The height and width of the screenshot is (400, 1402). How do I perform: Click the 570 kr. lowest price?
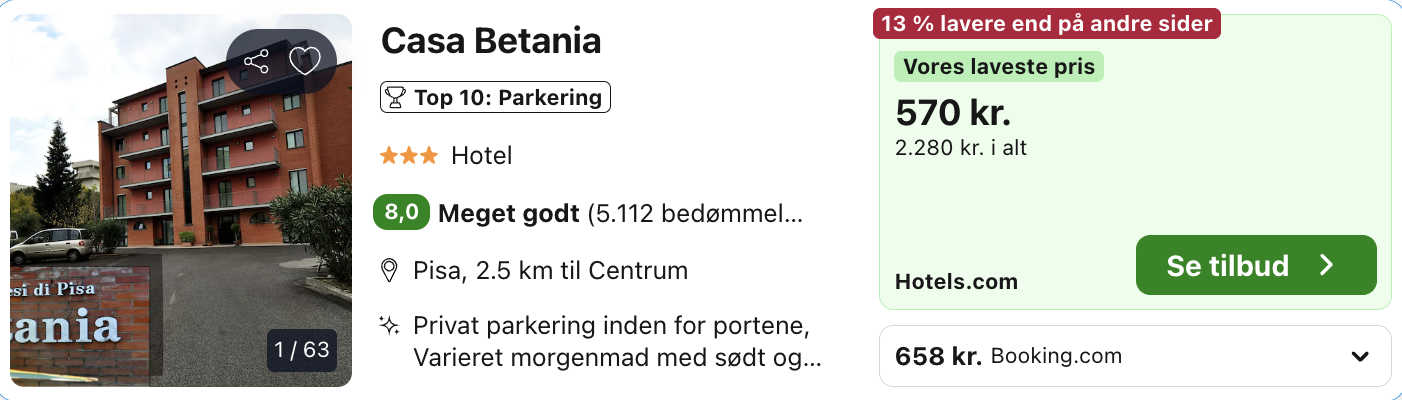point(953,113)
